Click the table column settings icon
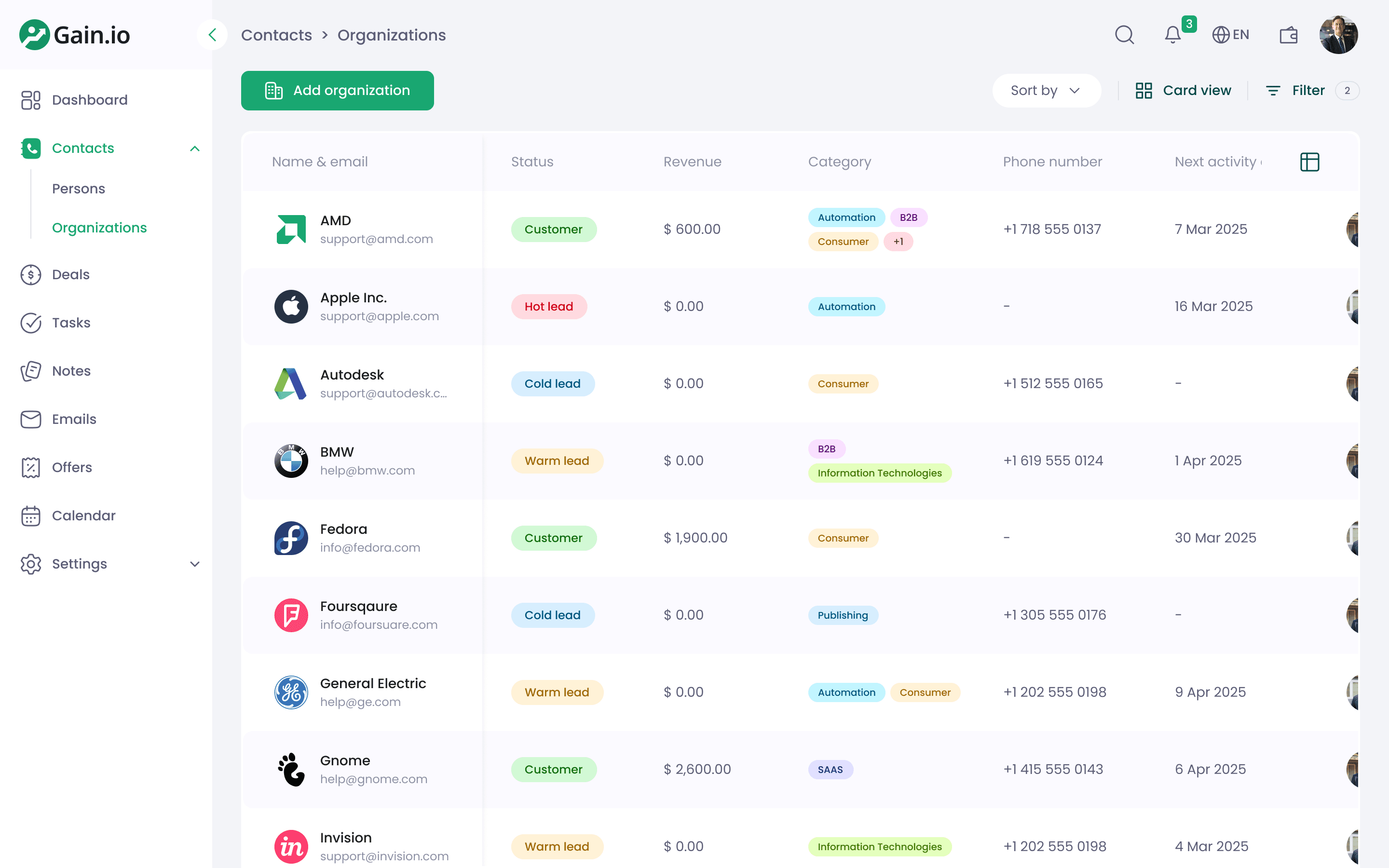1389x868 pixels. (1309, 162)
